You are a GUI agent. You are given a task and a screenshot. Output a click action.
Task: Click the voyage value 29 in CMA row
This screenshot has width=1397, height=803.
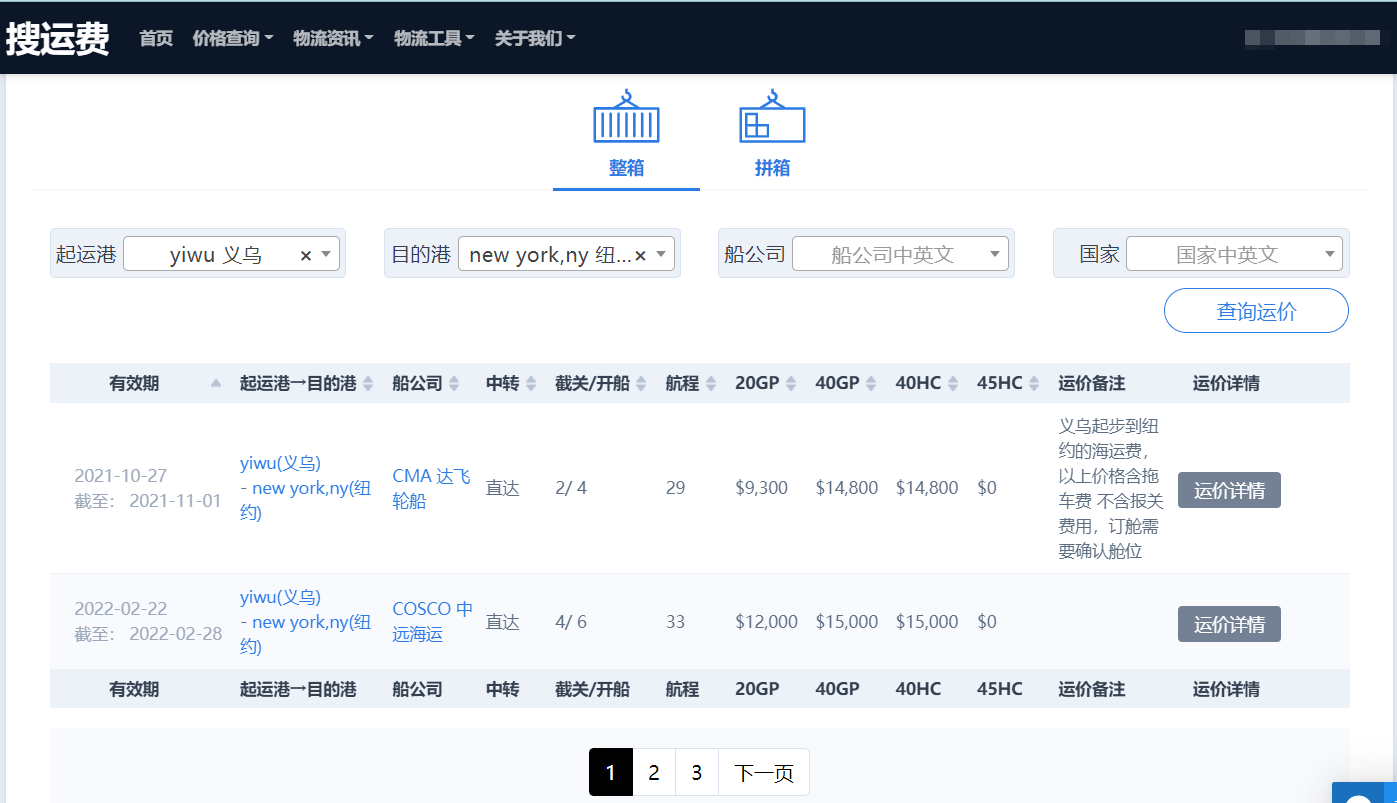676,488
